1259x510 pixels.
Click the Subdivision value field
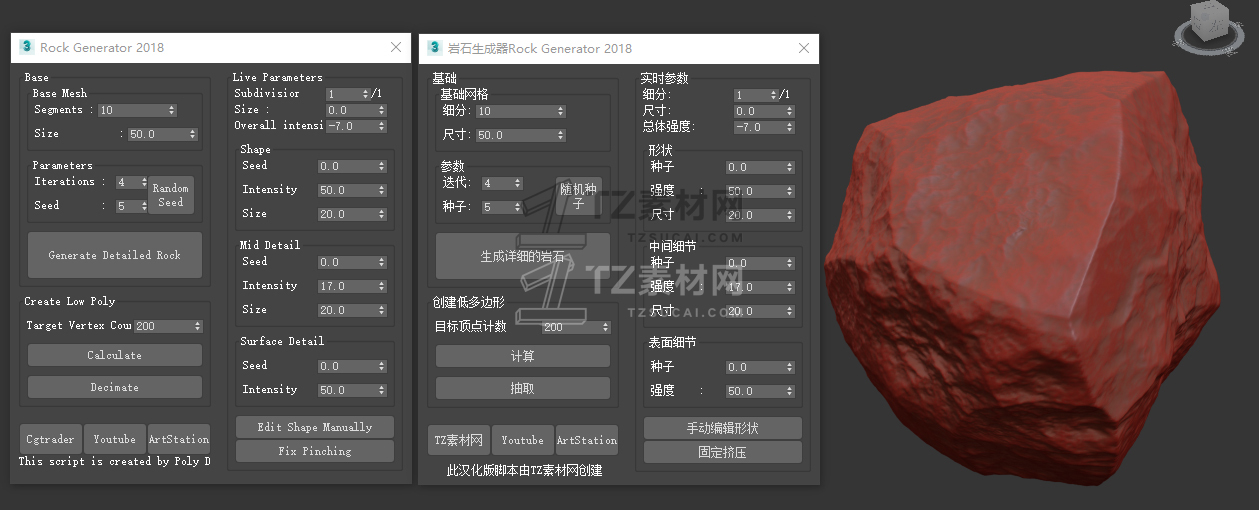point(343,94)
